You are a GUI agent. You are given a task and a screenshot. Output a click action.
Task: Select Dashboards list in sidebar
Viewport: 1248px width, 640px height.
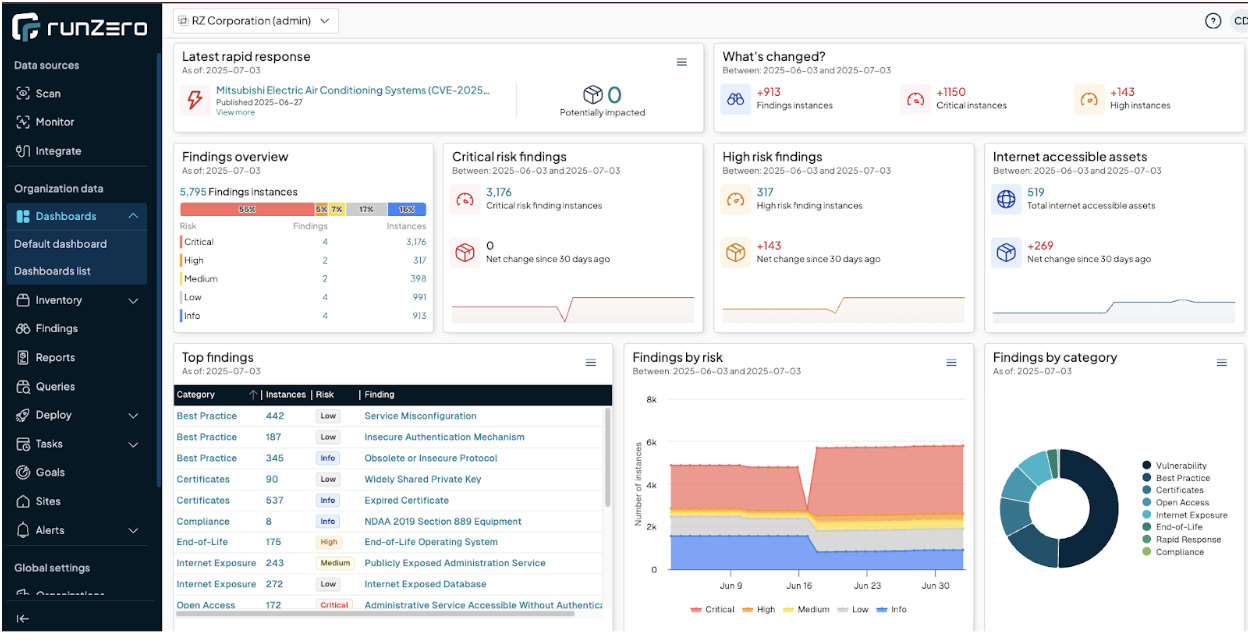52,271
